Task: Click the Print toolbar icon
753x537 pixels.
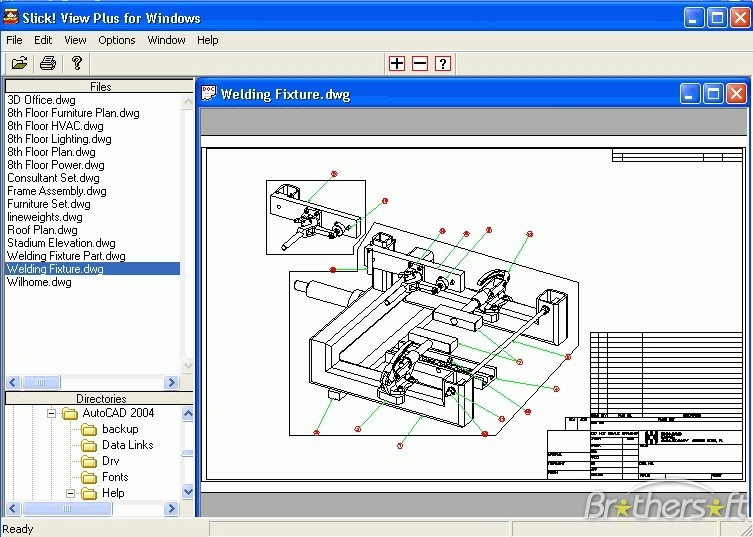Action: pos(48,63)
